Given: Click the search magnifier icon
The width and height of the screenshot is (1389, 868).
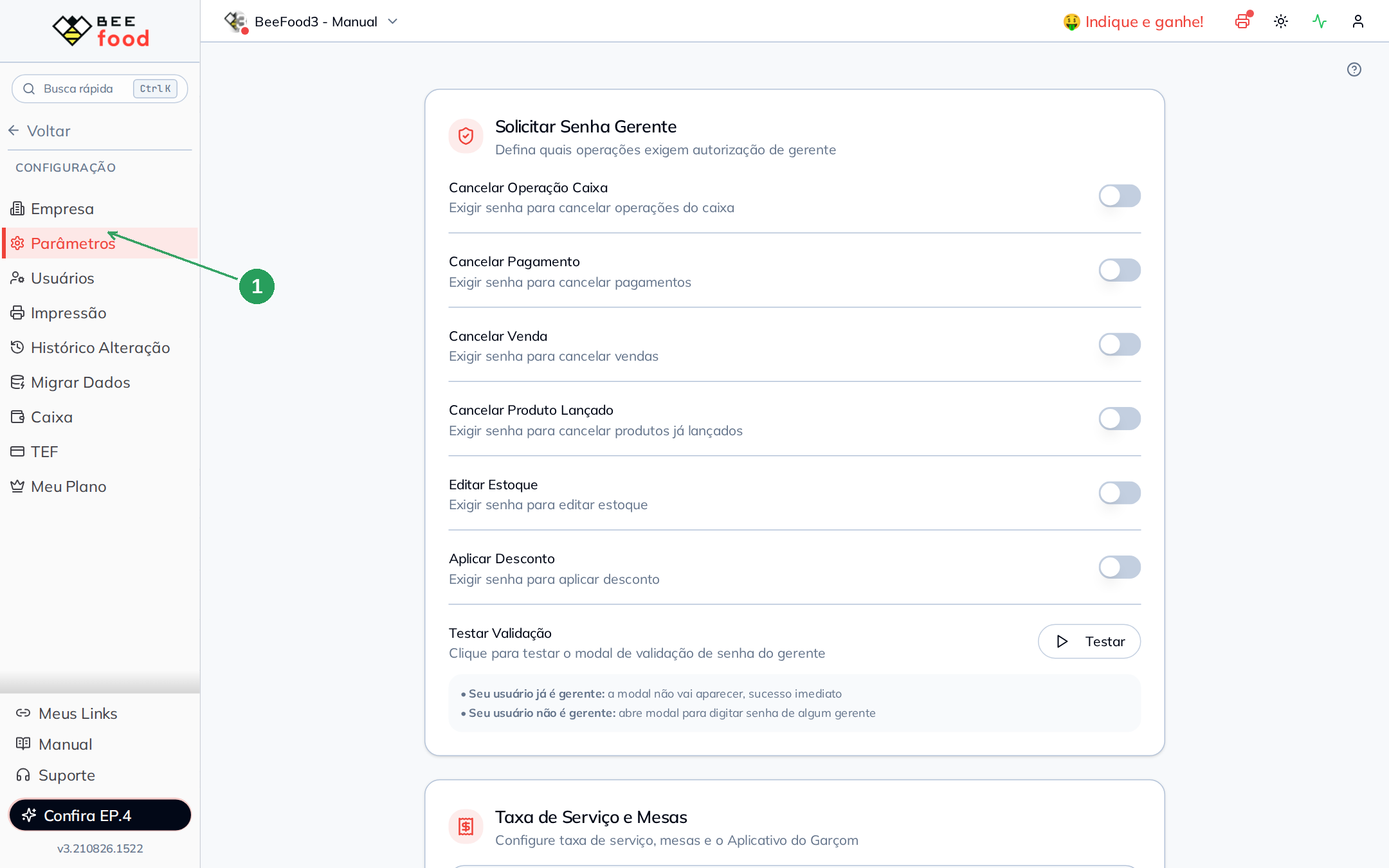Looking at the screenshot, I should click(29, 89).
